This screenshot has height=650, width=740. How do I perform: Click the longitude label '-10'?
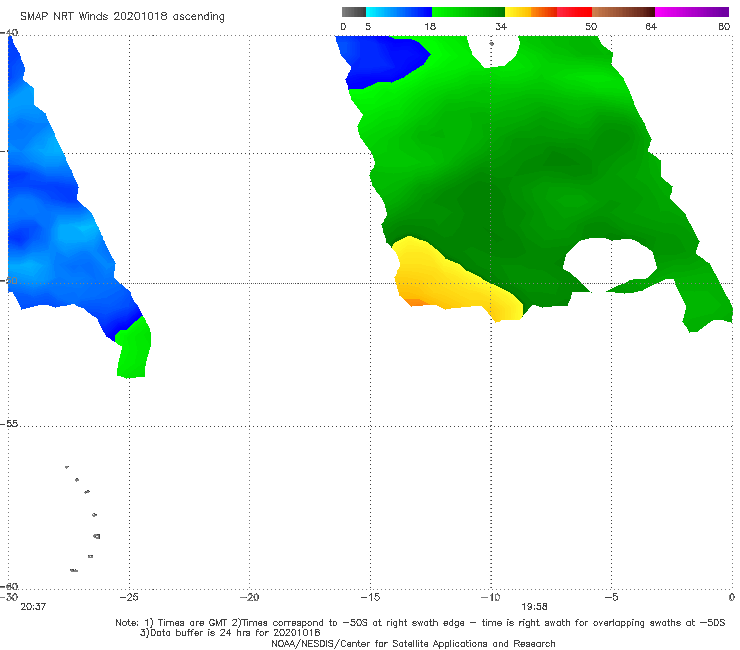490,597
